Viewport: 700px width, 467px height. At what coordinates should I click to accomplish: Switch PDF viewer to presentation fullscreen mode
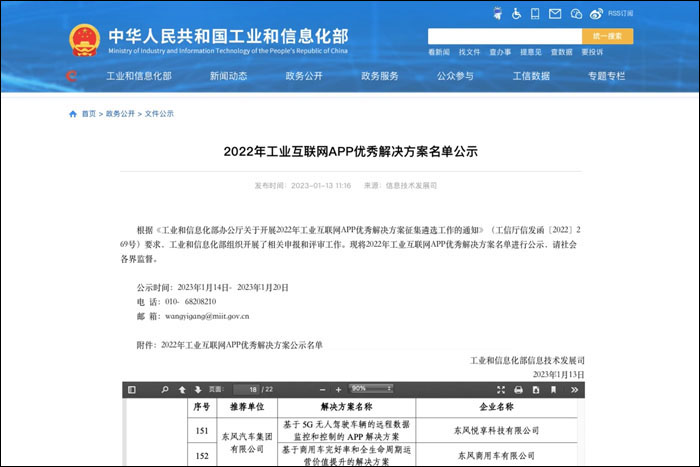tap(501, 390)
